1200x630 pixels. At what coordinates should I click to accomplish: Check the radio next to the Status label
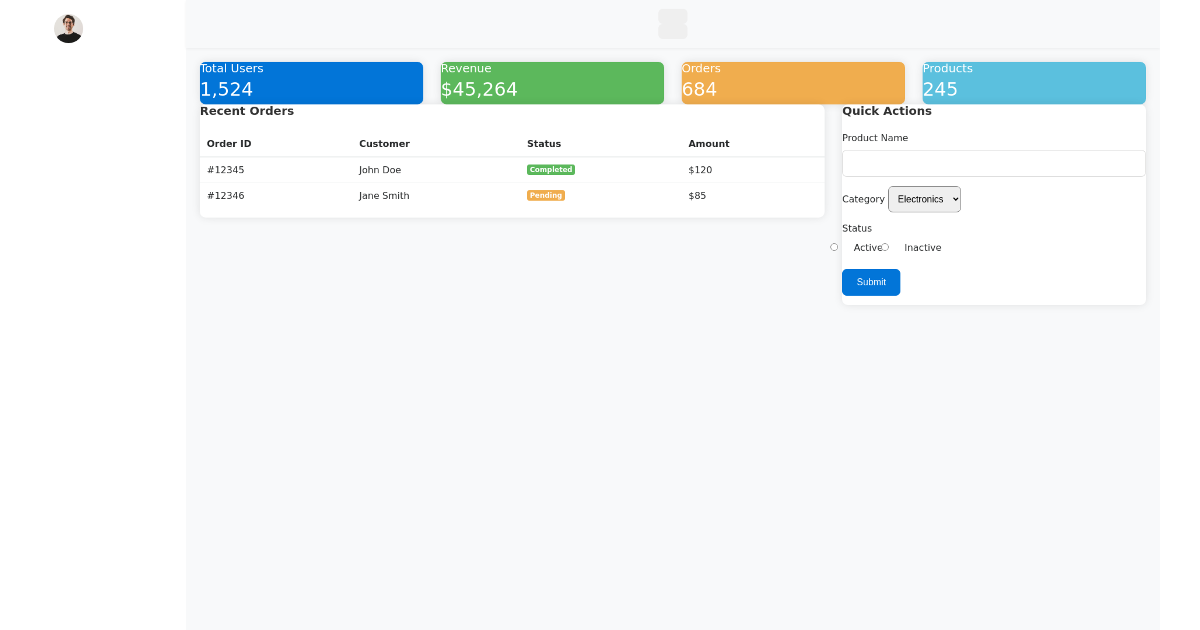click(834, 247)
